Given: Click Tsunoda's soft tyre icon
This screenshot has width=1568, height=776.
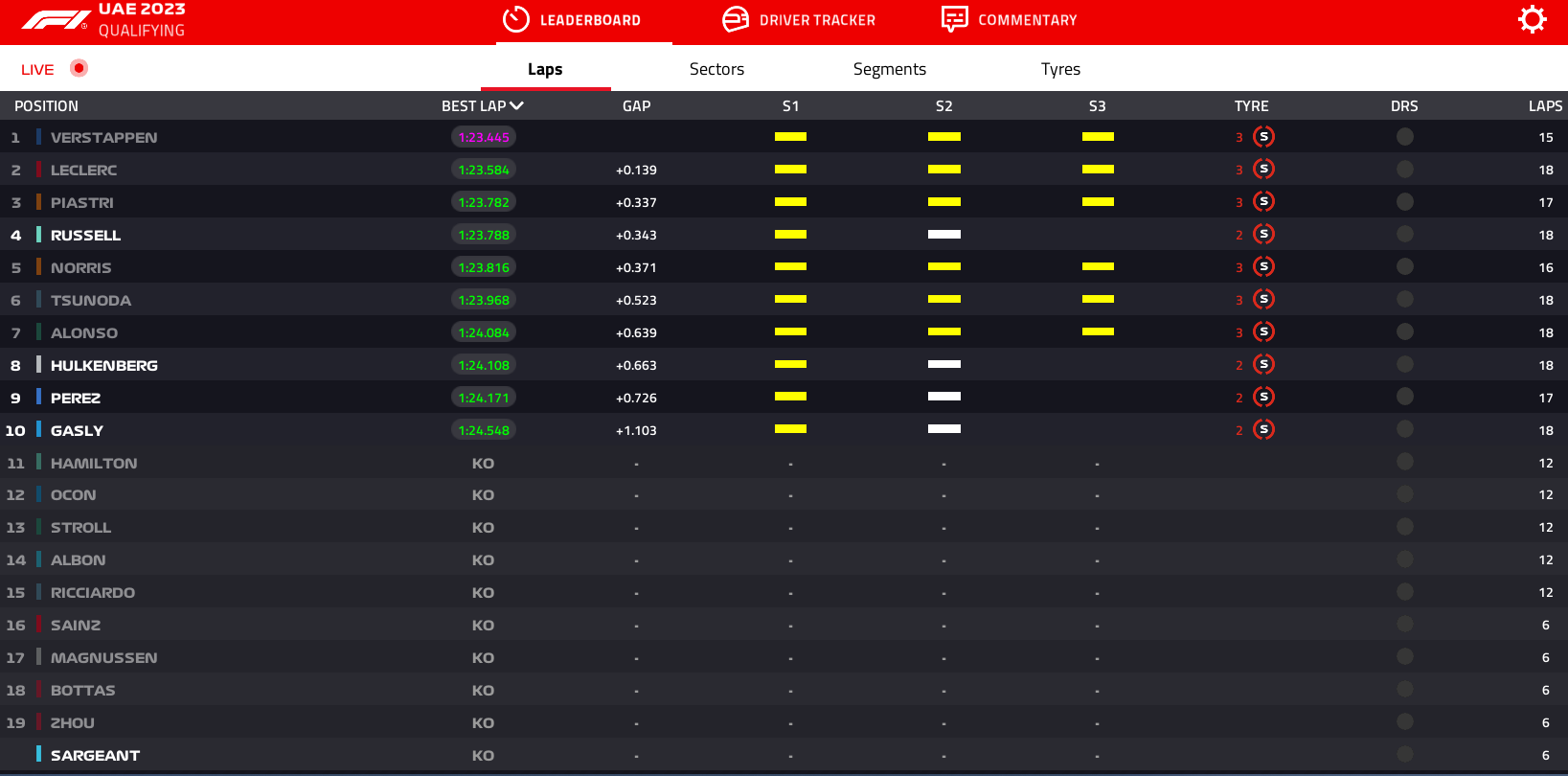Looking at the screenshot, I should [x=1264, y=300].
